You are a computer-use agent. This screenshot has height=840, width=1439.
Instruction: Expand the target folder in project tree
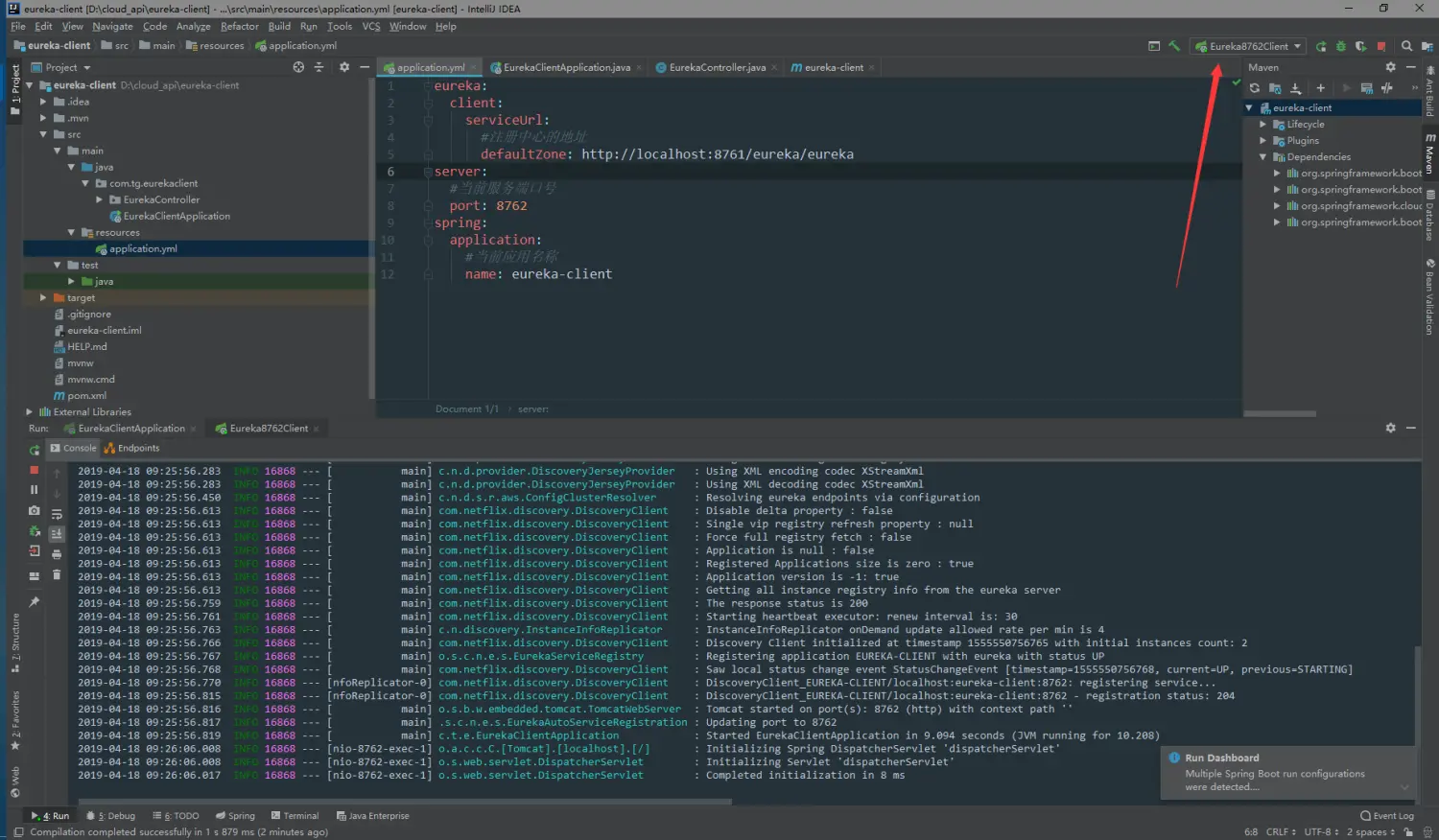pos(43,298)
